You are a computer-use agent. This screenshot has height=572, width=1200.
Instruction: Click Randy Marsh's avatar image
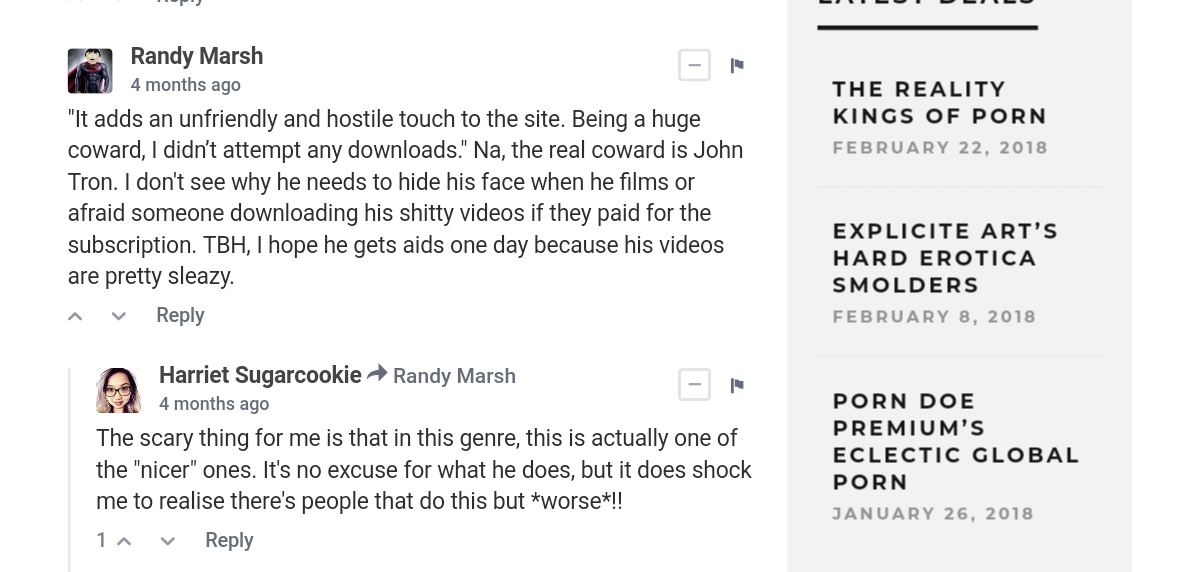pyautogui.click(x=90, y=71)
